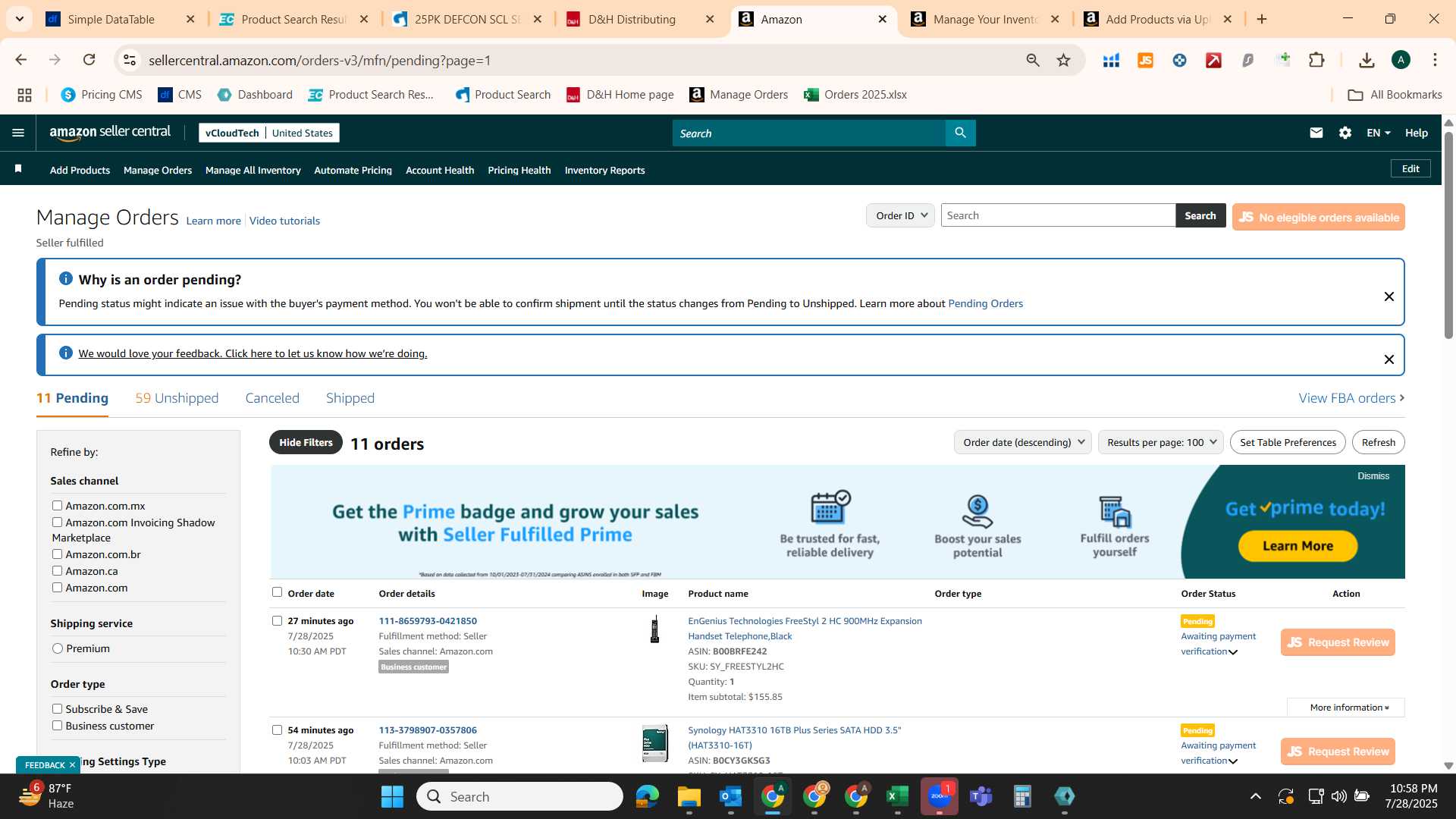This screenshot has height=819, width=1456.
Task: Click the Order ID search input field
Action: (x=1058, y=215)
